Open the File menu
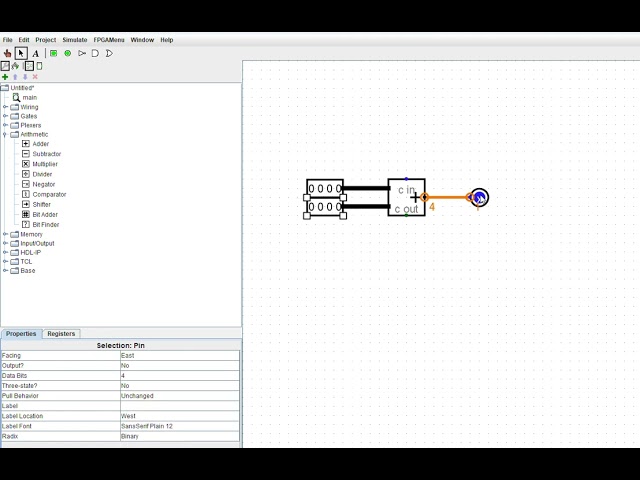This screenshot has width=640, height=480. tap(8, 40)
